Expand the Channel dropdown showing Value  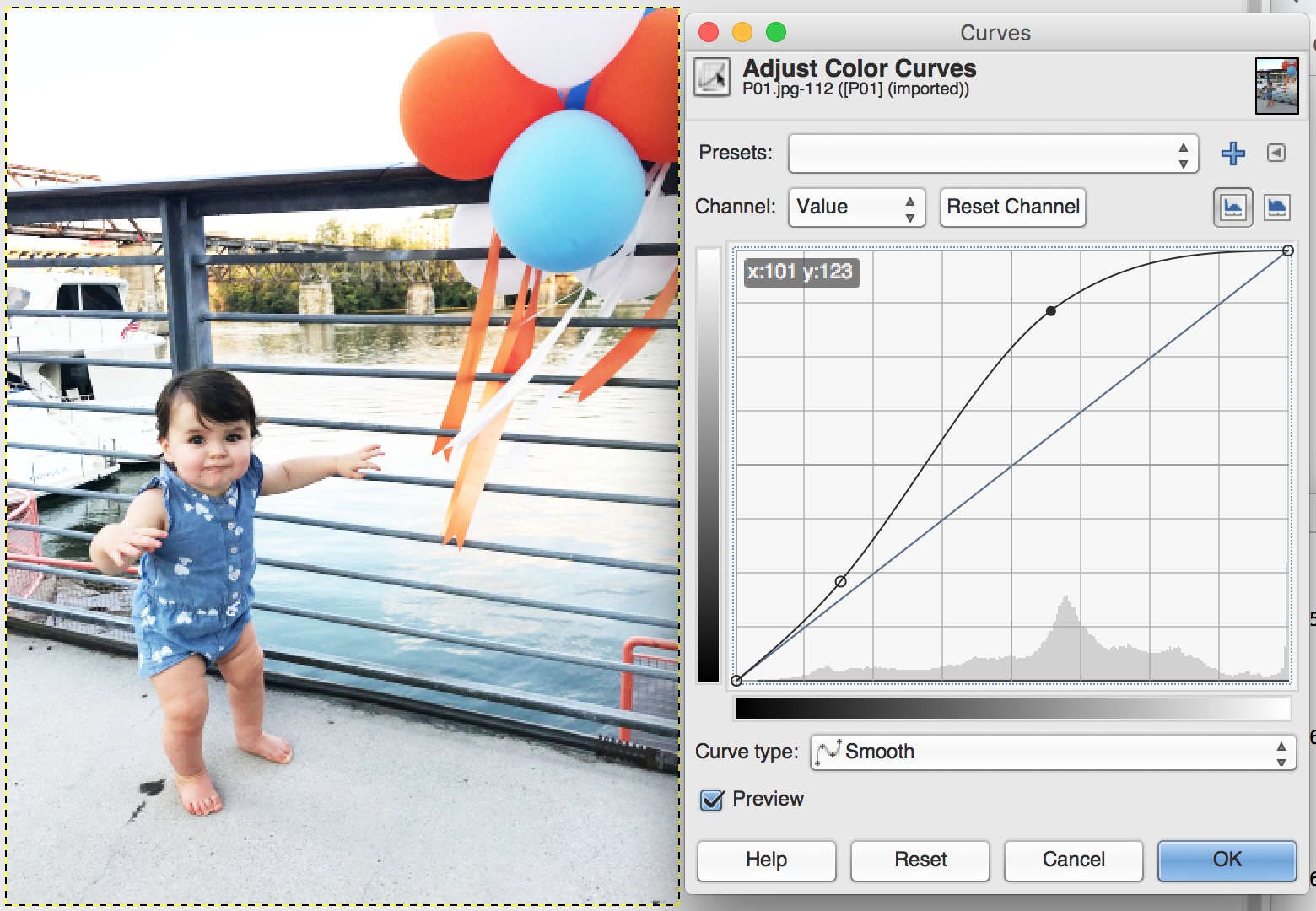855,208
